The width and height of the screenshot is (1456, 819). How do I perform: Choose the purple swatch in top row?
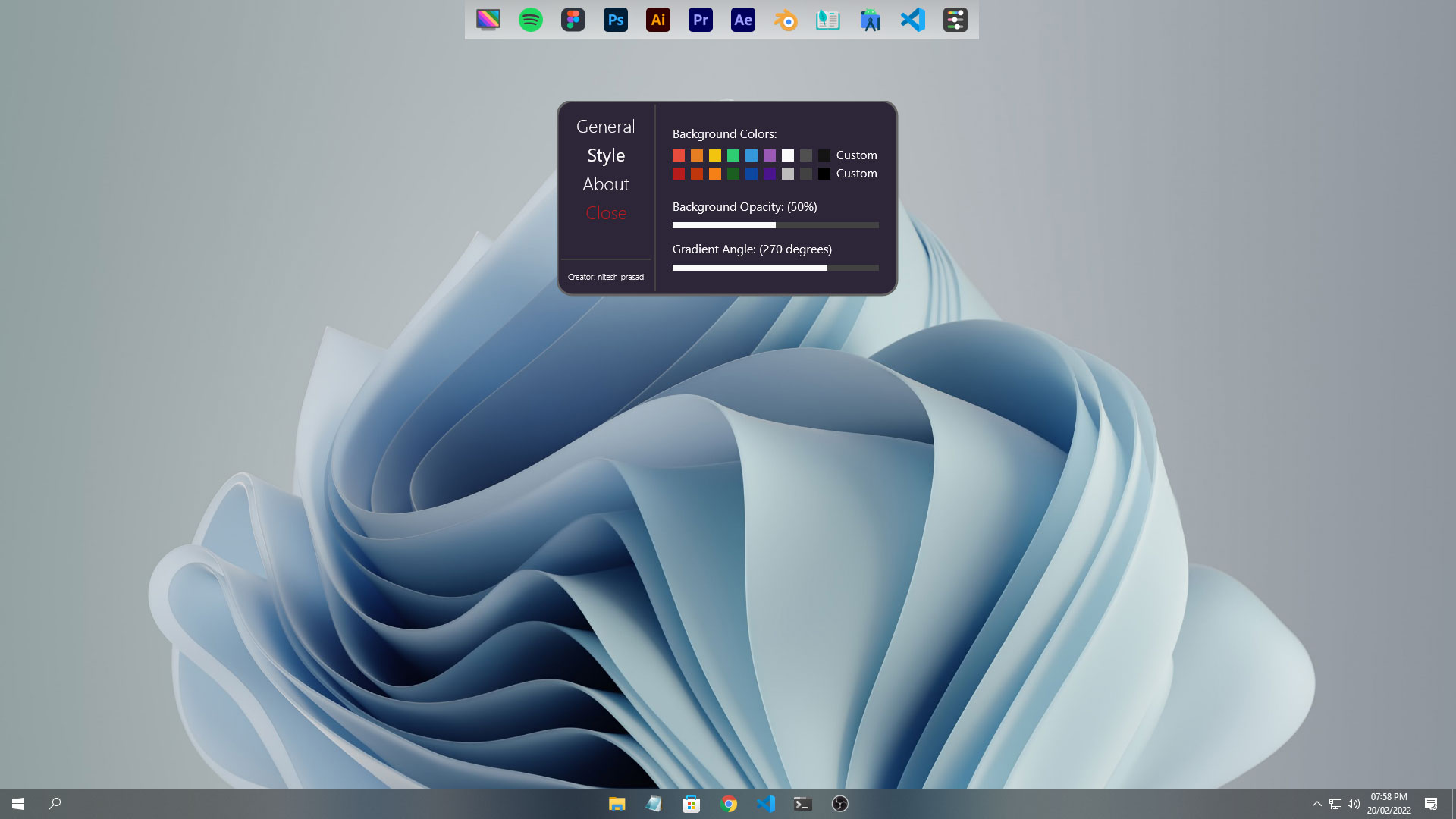770,155
